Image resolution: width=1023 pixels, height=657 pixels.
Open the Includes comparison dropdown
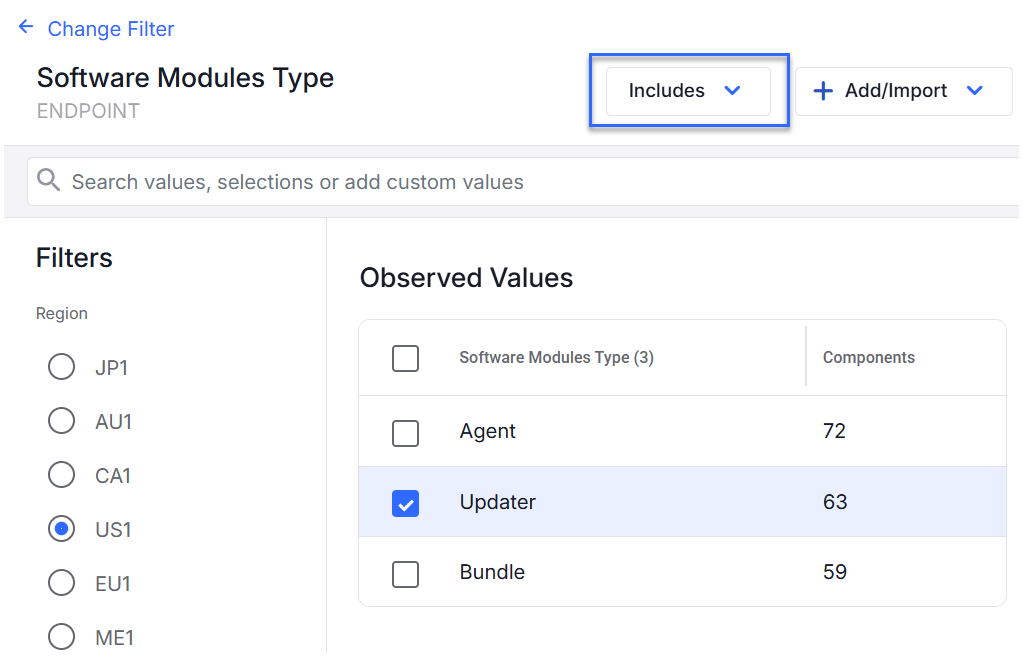(x=688, y=90)
